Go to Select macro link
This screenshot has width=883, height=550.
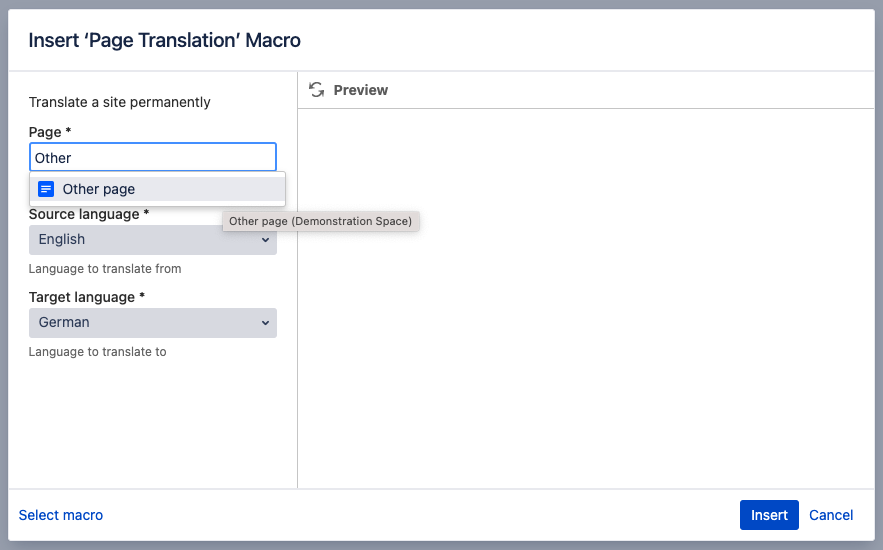tap(61, 515)
